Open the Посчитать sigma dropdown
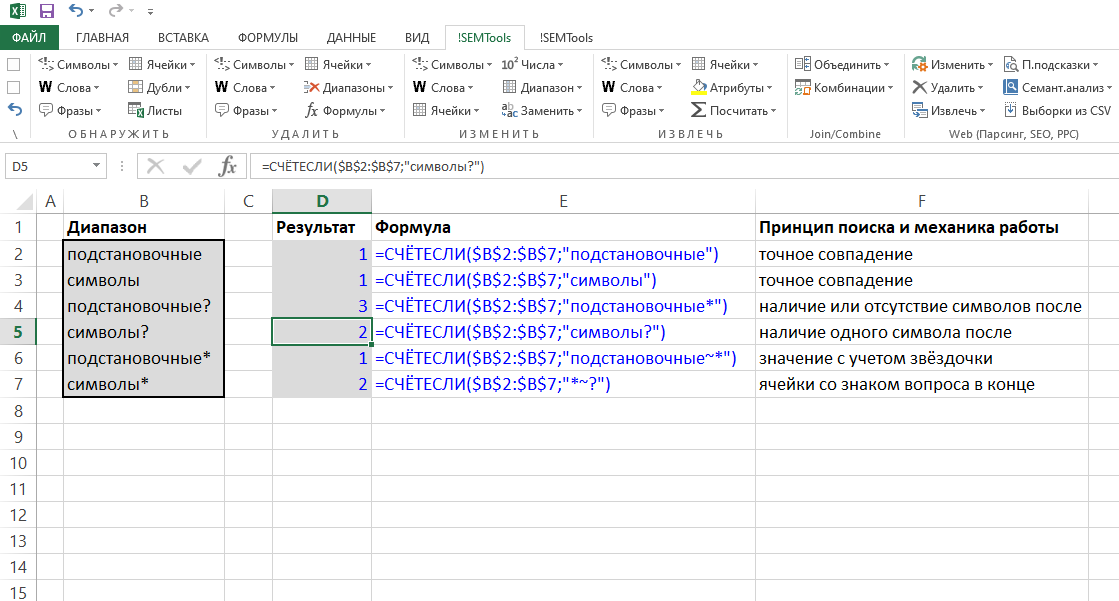1119x601 pixels. click(x=734, y=111)
